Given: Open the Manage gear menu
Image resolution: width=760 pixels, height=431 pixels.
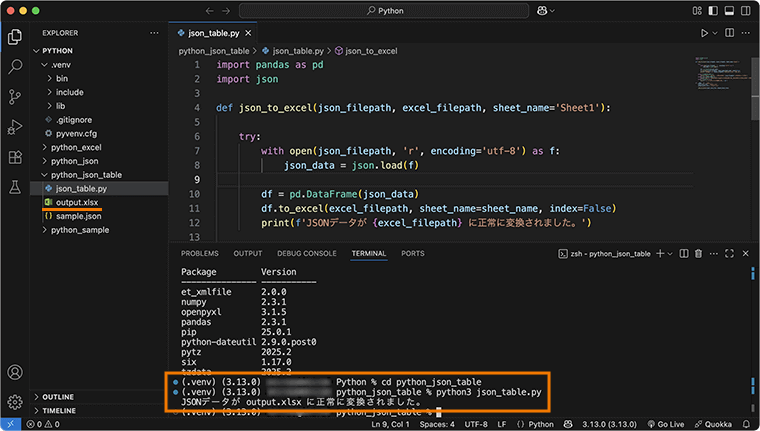Looking at the screenshot, I should (15, 401).
